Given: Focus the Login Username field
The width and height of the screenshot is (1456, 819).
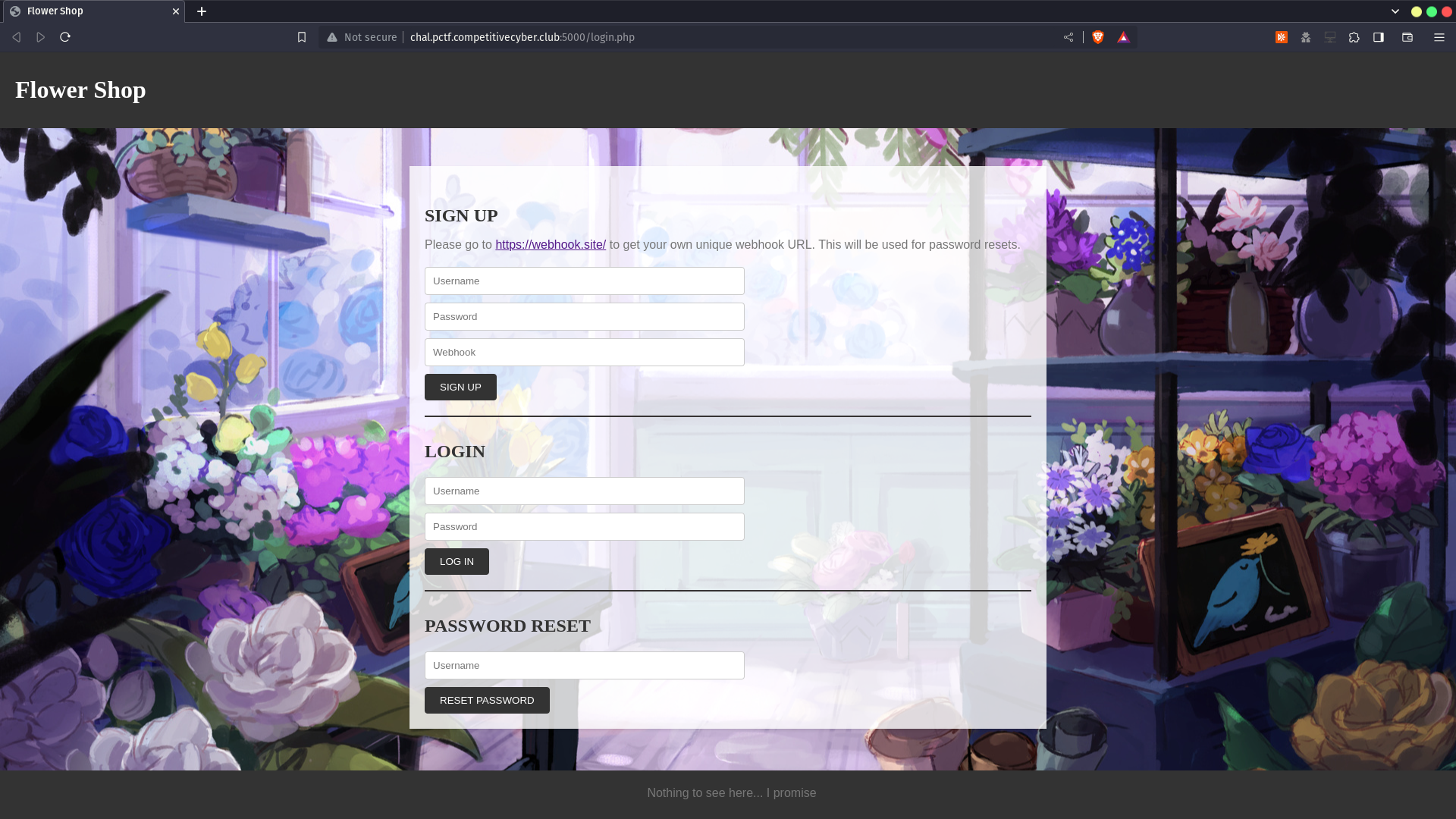Looking at the screenshot, I should point(585,491).
